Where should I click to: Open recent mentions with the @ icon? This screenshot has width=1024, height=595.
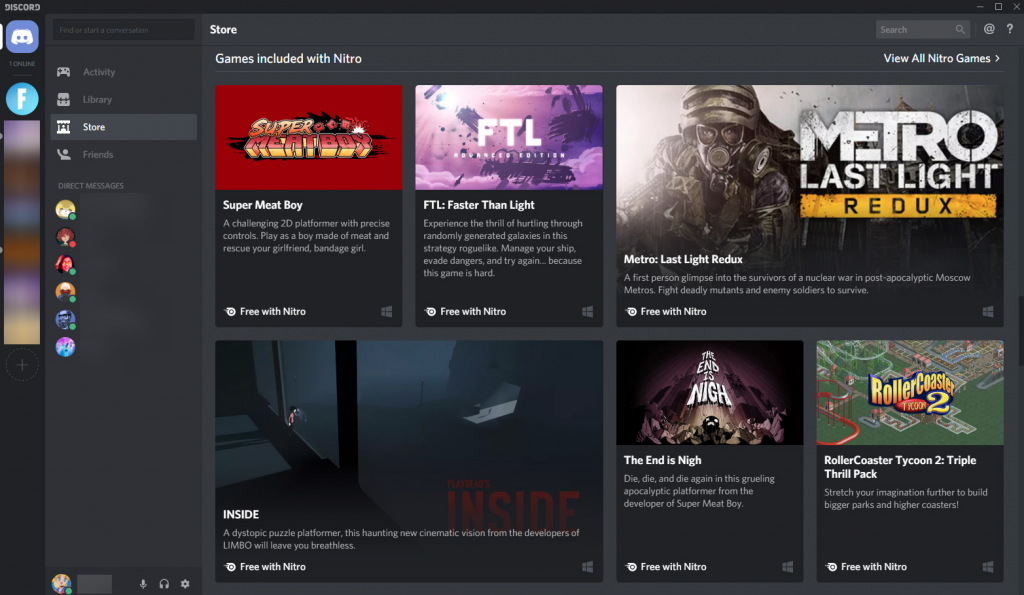pyautogui.click(x=988, y=29)
